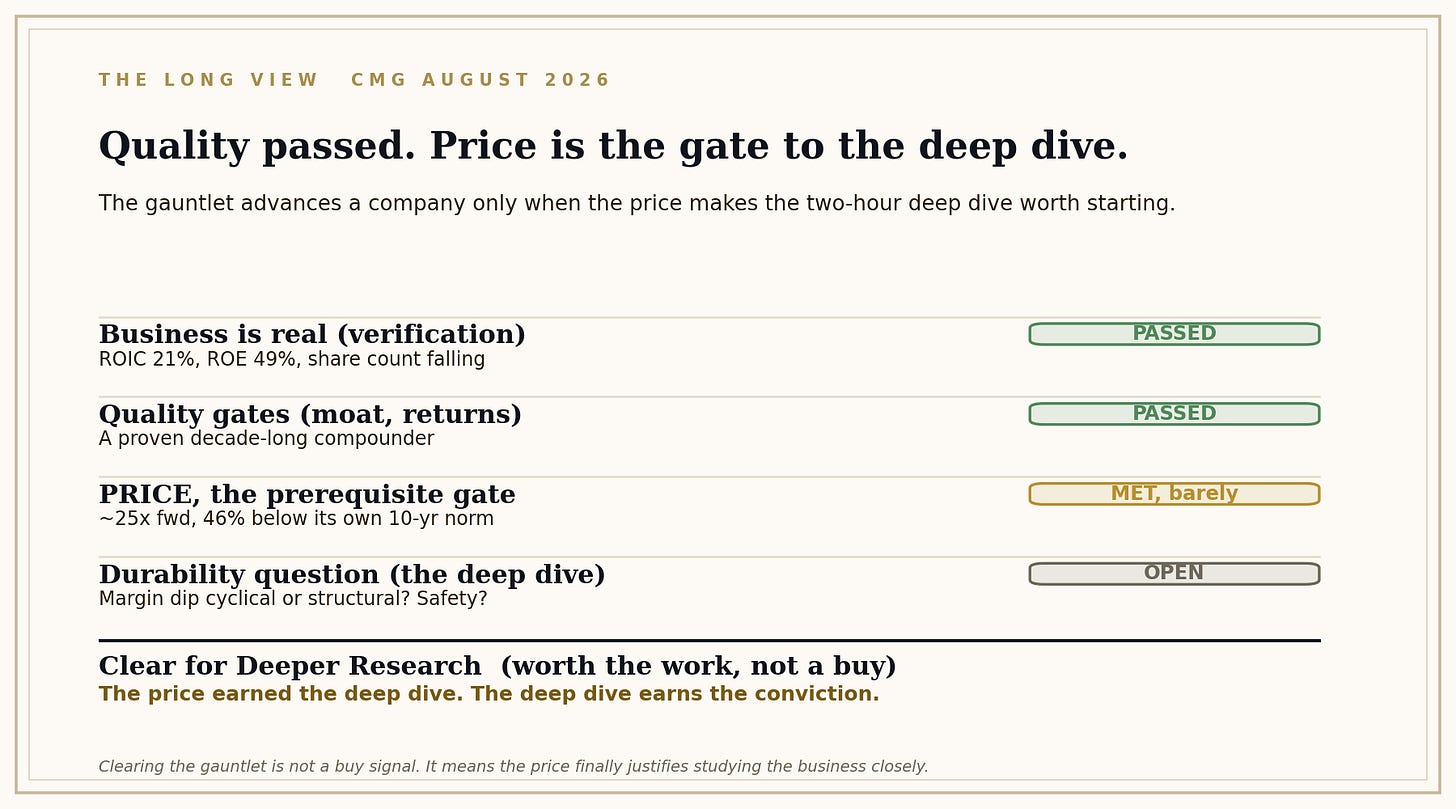Click ROIC 21%, ROE 49% detail line
Image resolution: width=1456 pixels, height=809 pixels.
click(x=292, y=360)
